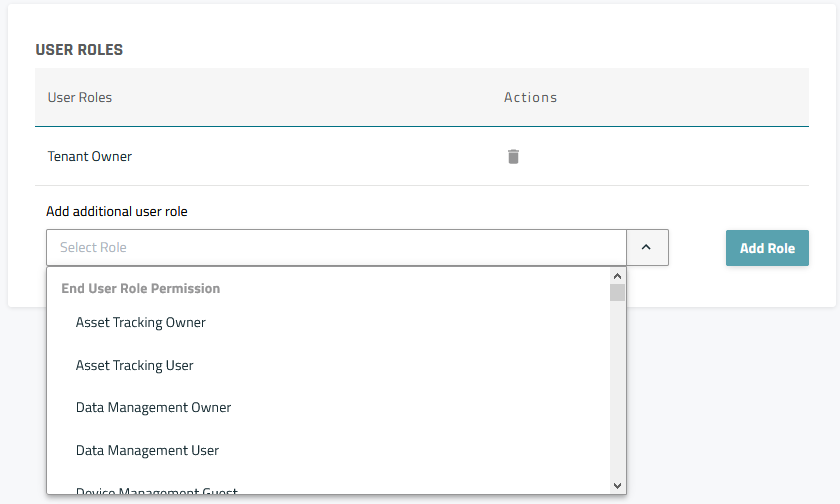Click the USER ROLES section heading
The height and width of the screenshot is (504, 840).
[79, 49]
